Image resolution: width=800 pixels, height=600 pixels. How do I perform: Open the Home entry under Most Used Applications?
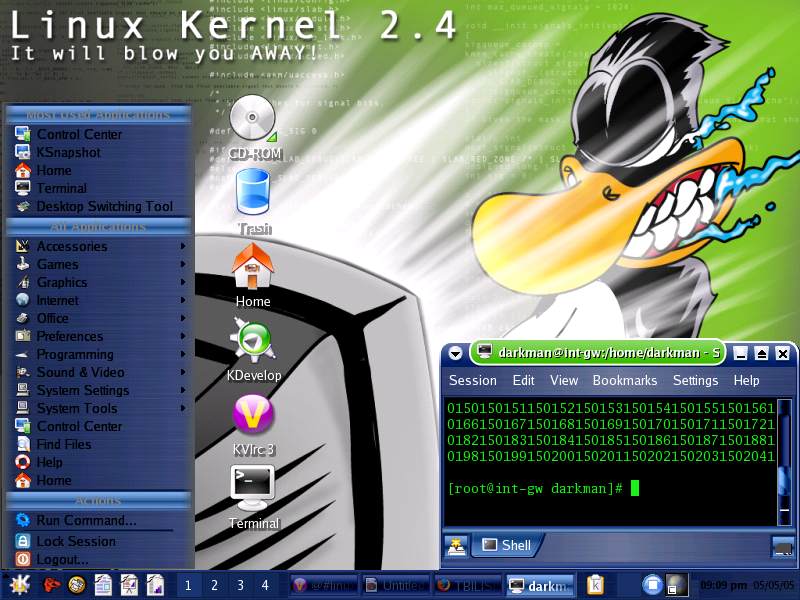tap(100, 170)
